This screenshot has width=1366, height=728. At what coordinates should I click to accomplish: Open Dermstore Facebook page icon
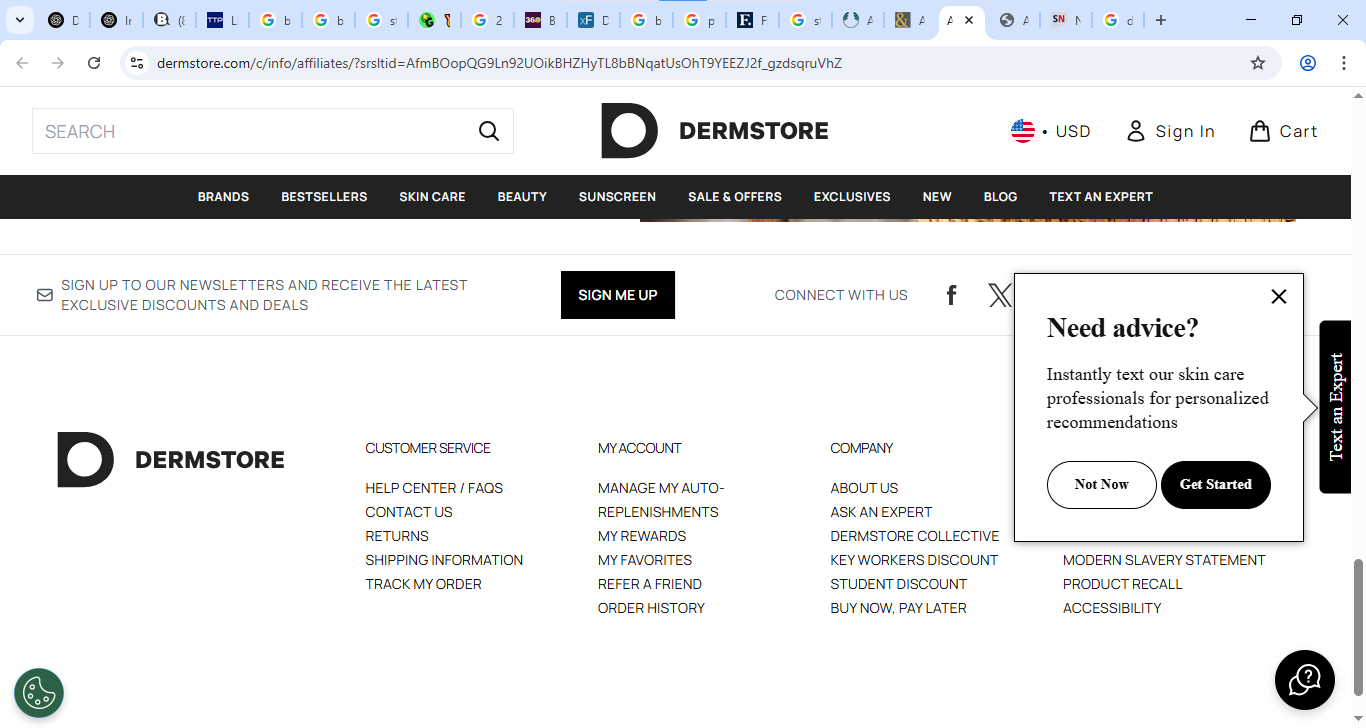[952, 295]
